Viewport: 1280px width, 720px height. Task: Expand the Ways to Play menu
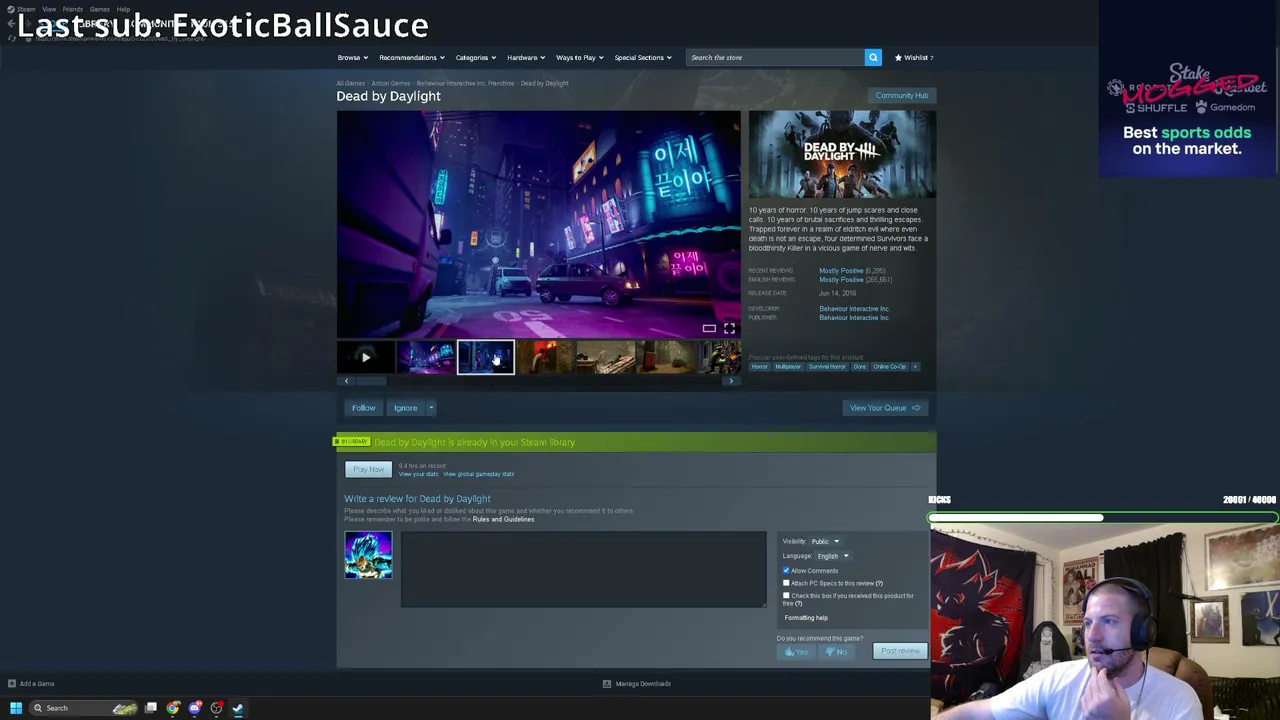click(579, 57)
